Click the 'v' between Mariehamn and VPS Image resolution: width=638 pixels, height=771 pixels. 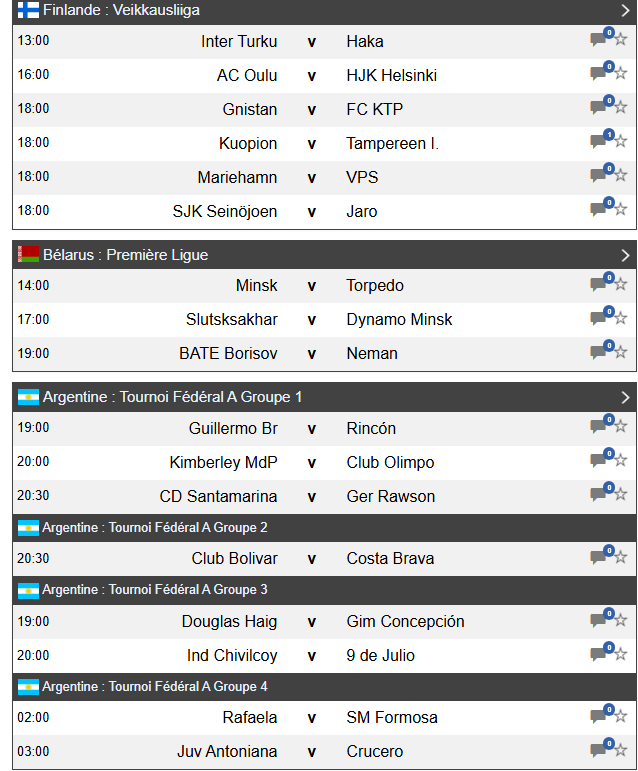312,178
